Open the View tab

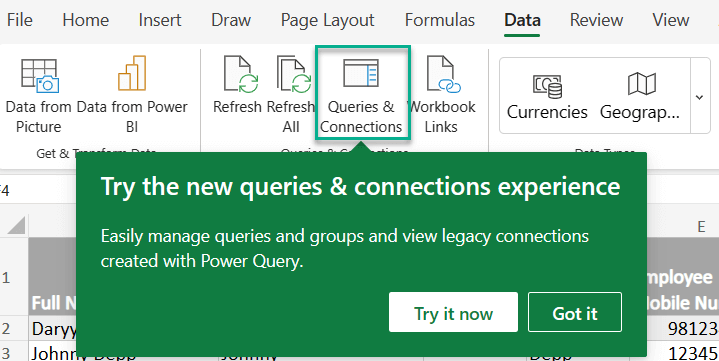click(x=671, y=20)
